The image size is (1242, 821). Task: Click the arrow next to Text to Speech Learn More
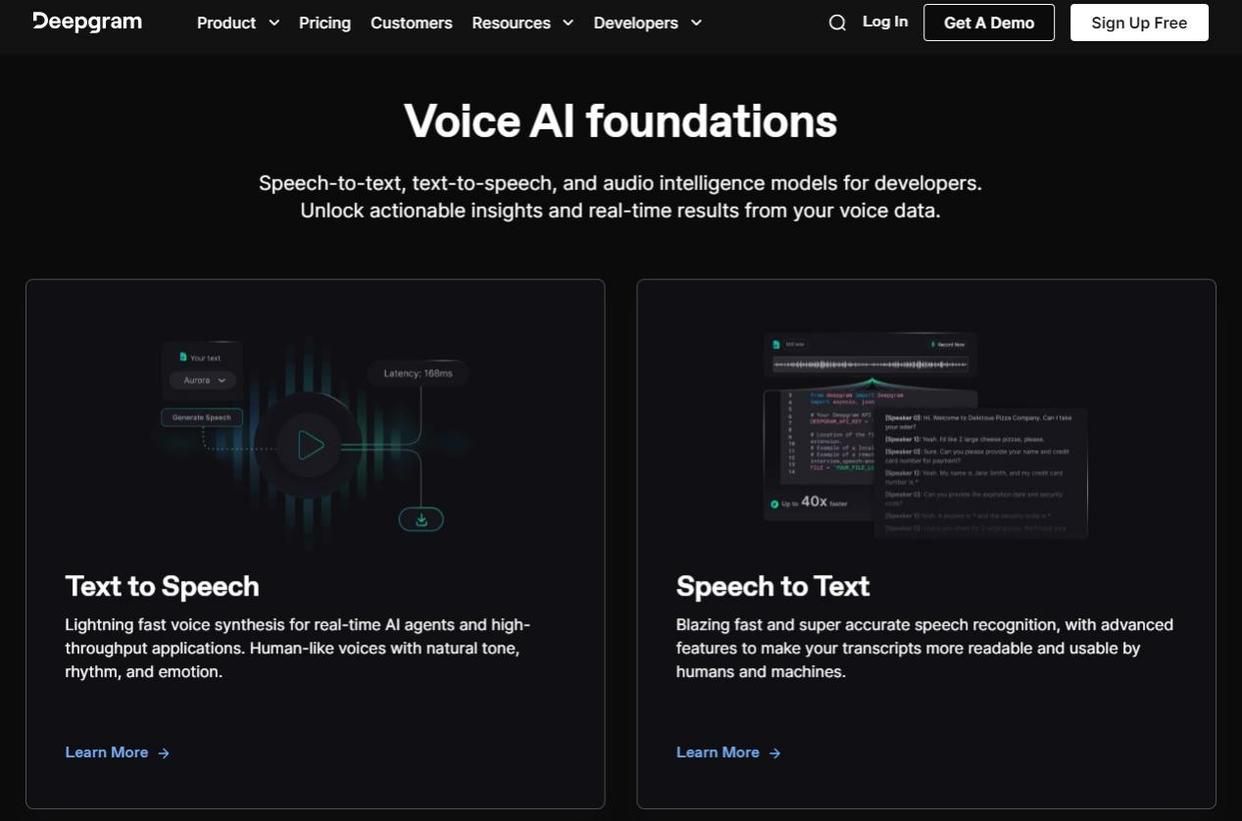164,753
